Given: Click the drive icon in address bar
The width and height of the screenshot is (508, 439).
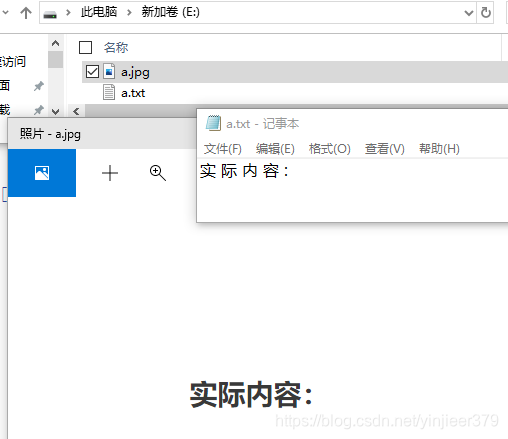Looking at the screenshot, I should click(50, 14).
